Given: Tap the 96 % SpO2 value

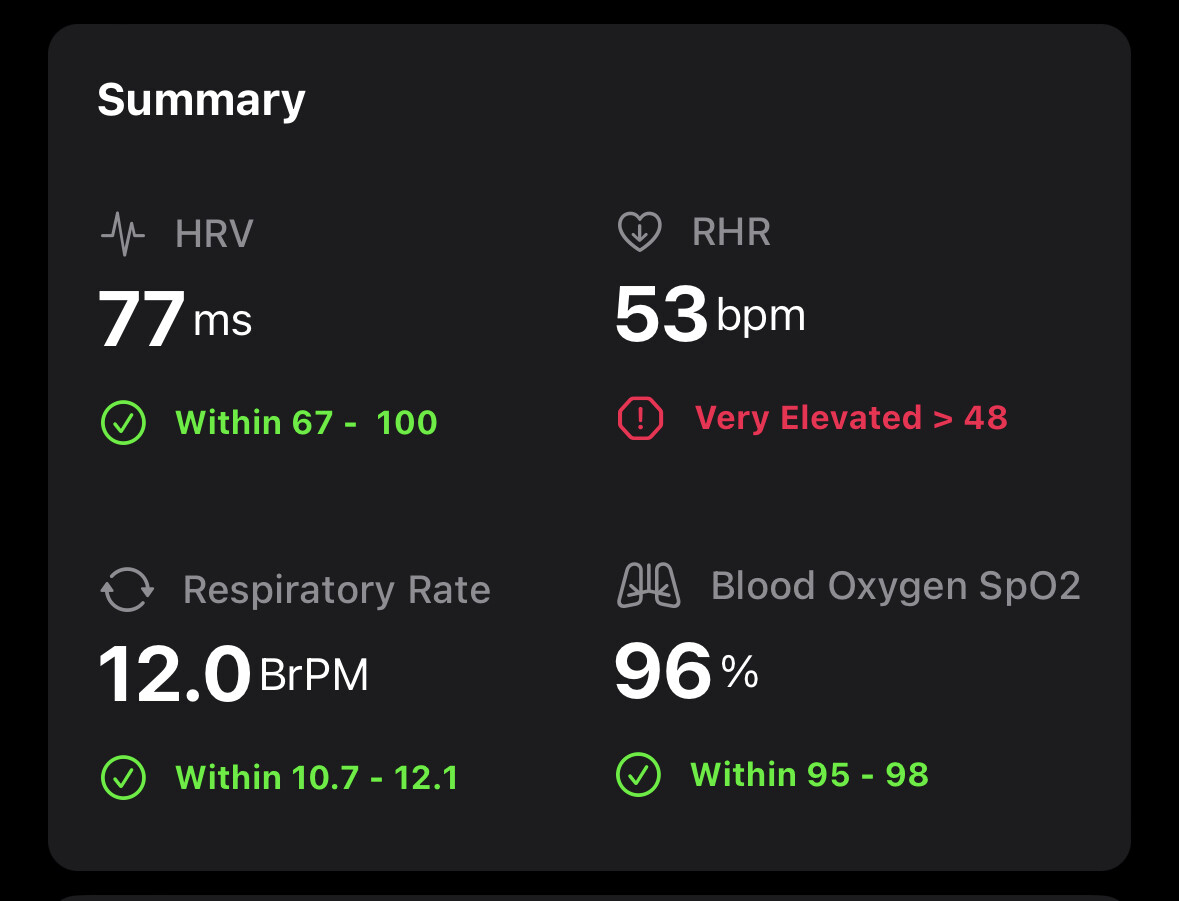Looking at the screenshot, I should pos(686,672).
